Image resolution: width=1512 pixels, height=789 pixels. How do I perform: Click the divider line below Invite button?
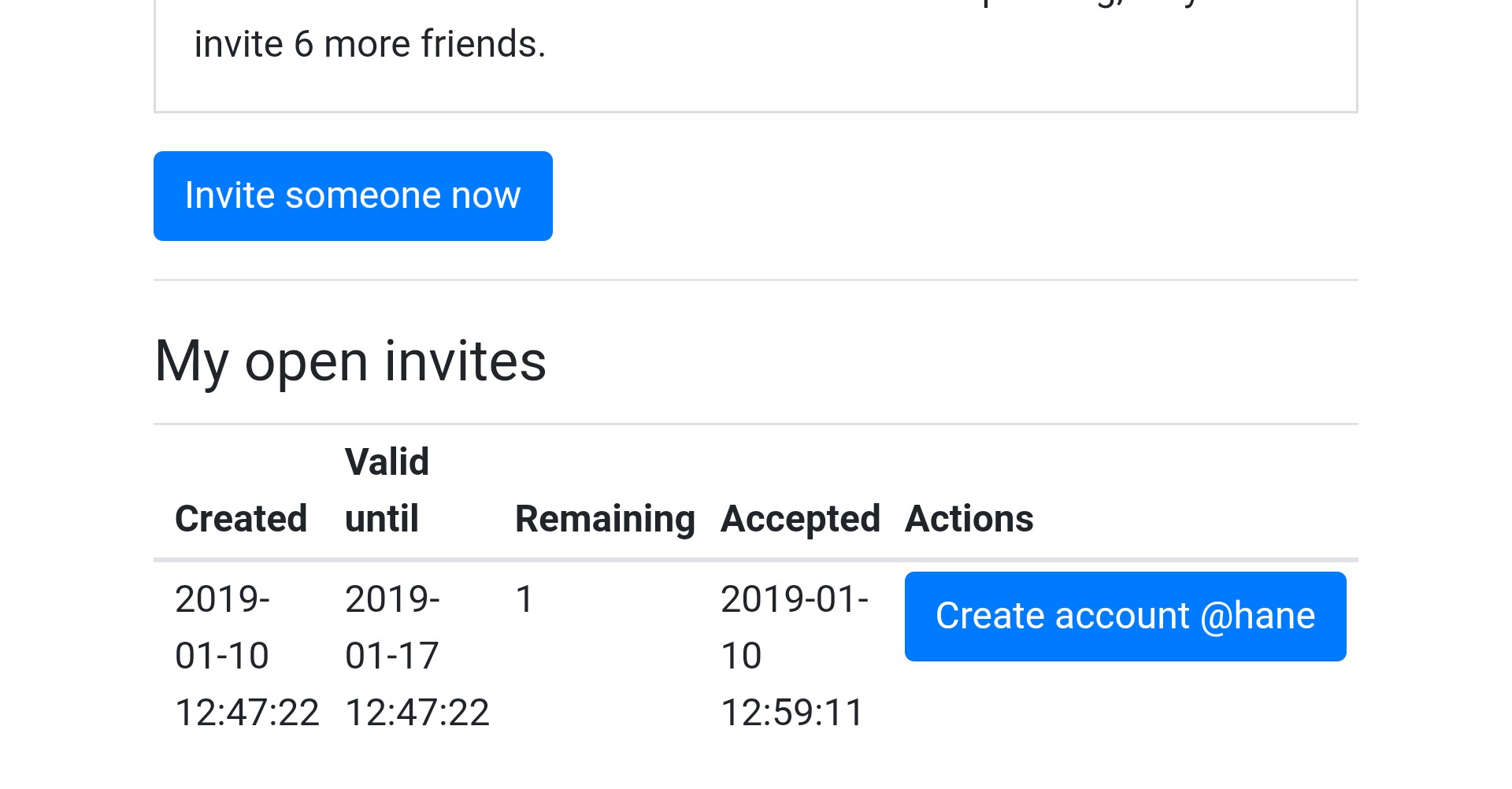756,280
